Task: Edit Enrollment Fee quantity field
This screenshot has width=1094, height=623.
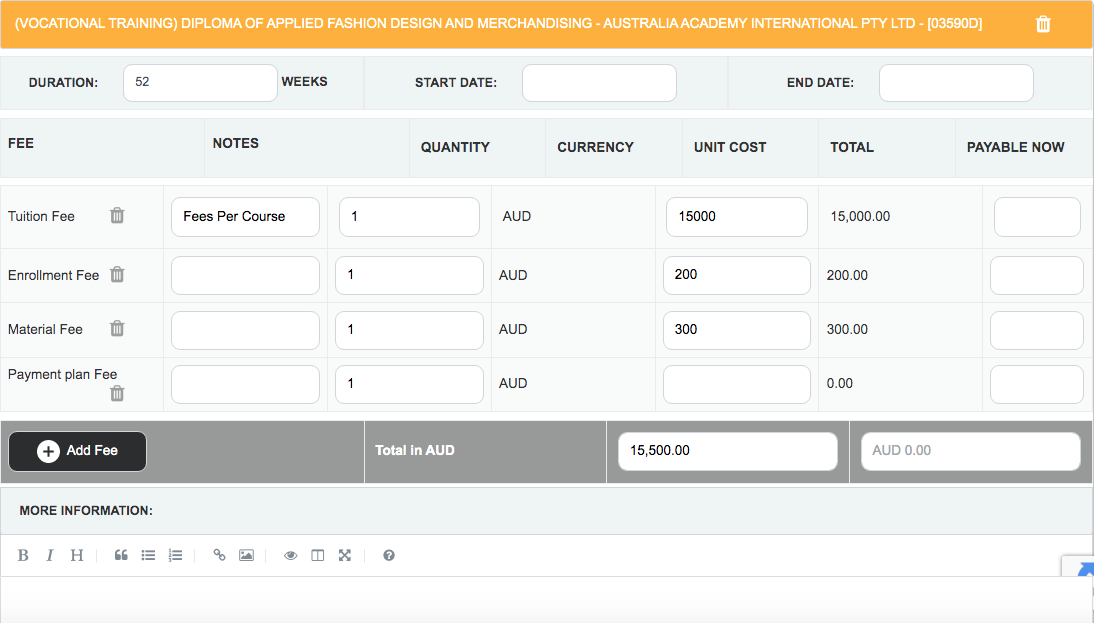Action: (410, 275)
